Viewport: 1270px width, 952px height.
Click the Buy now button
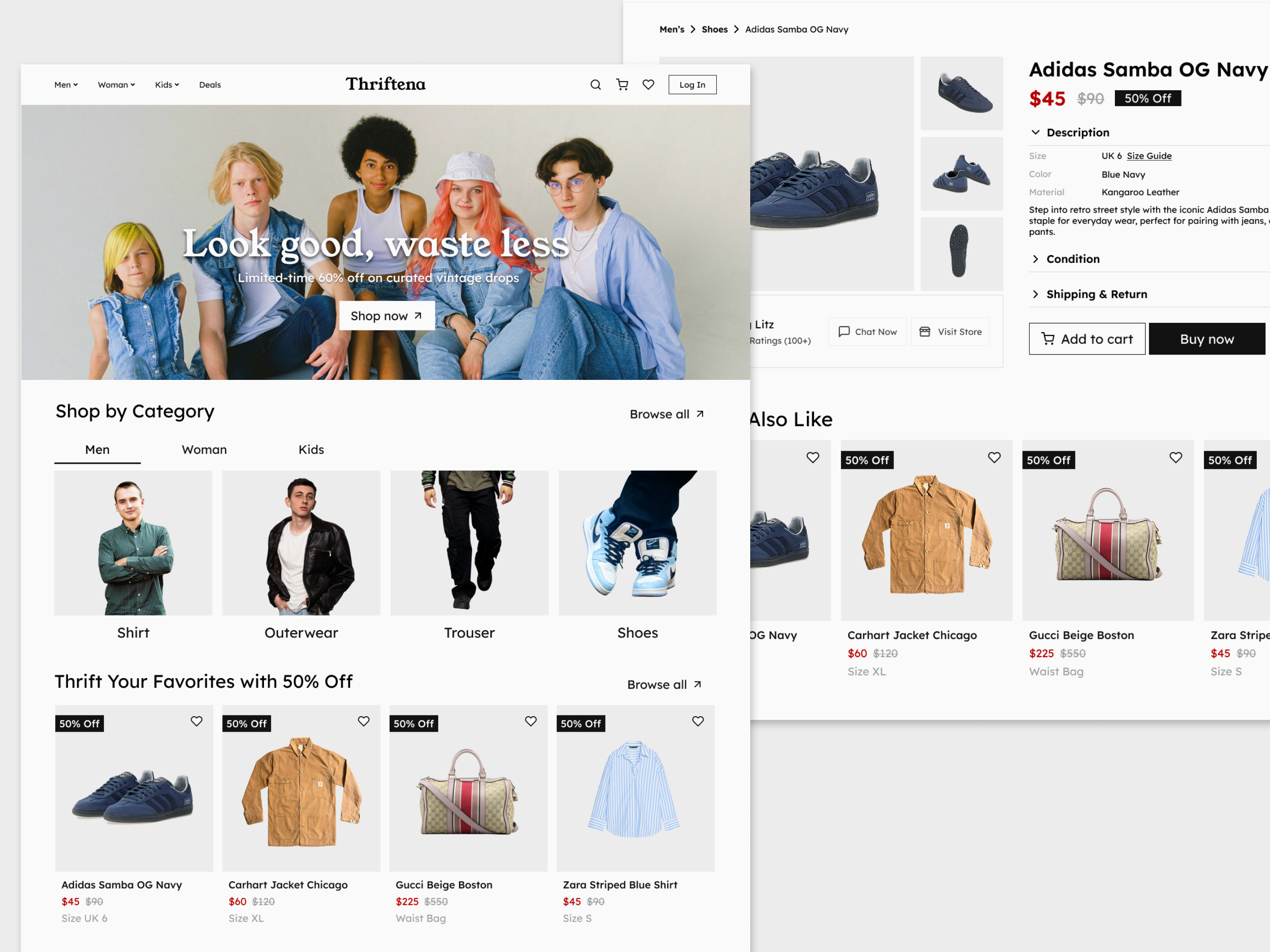tap(1206, 339)
